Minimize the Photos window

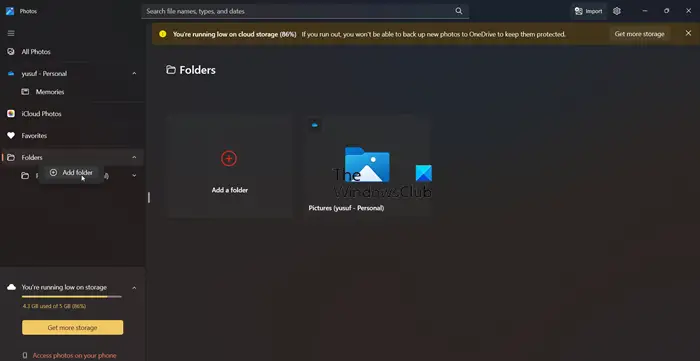pyautogui.click(x=645, y=11)
